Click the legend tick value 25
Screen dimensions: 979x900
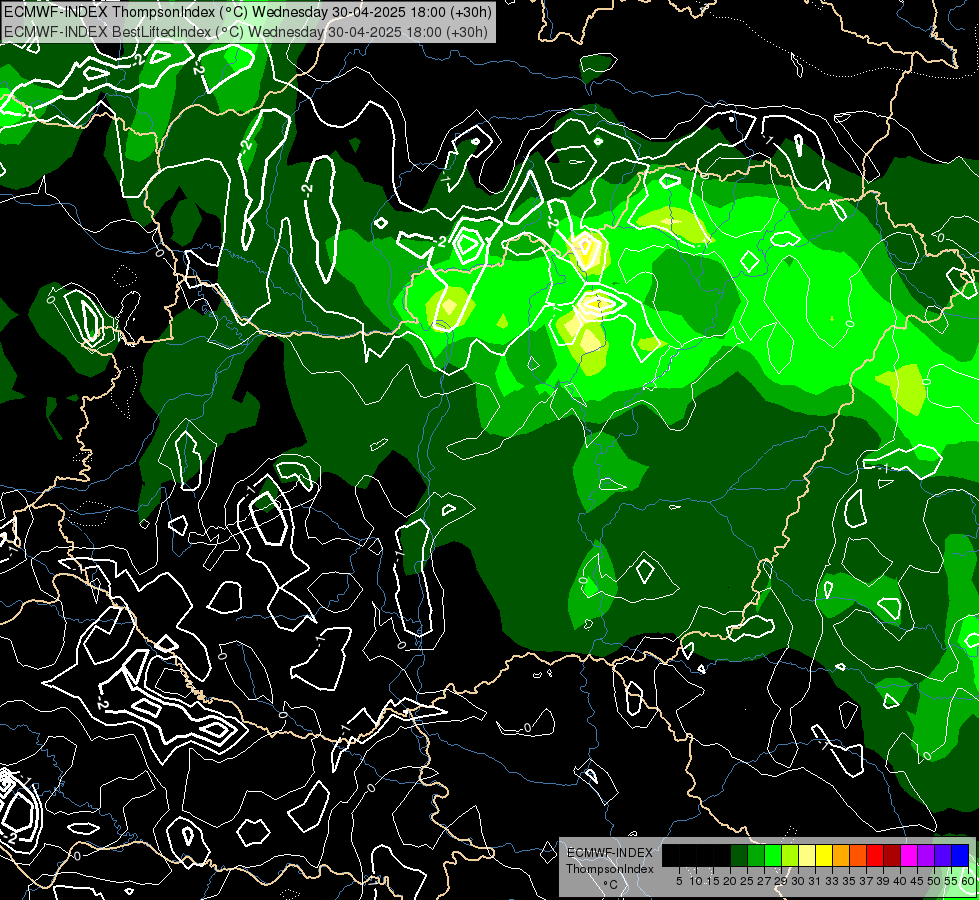pos(747,881)
